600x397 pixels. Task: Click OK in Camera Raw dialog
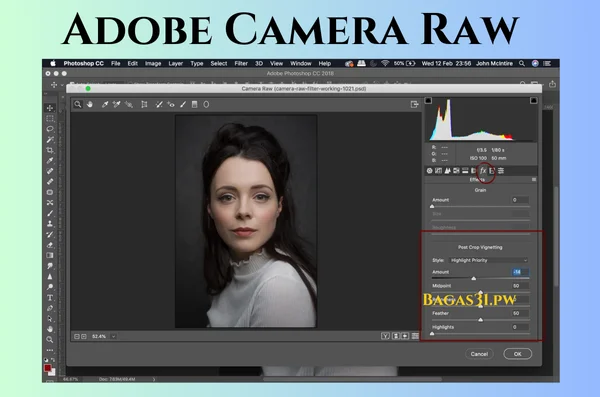point(517,354)
